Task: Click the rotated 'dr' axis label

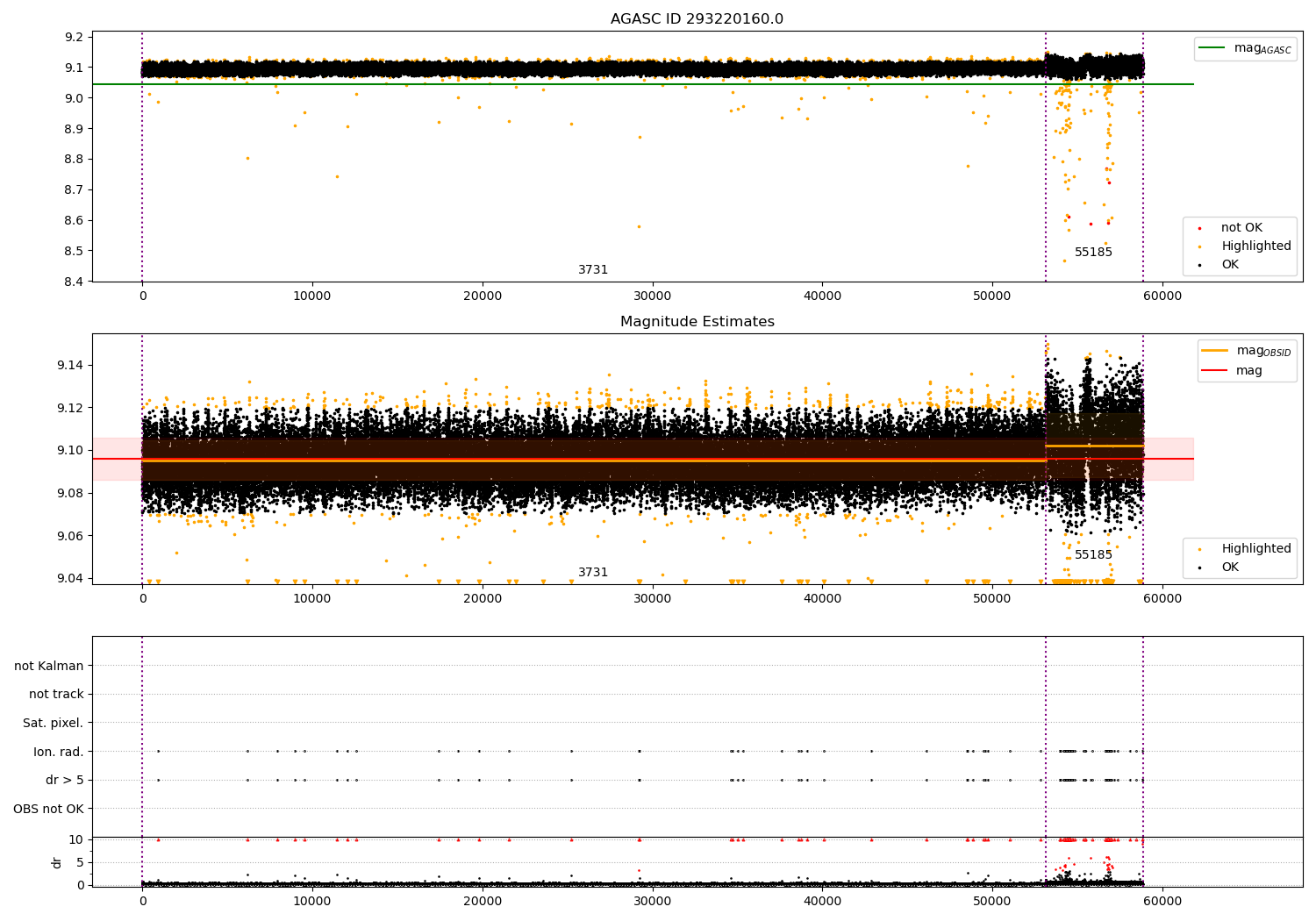Action: 57,862
